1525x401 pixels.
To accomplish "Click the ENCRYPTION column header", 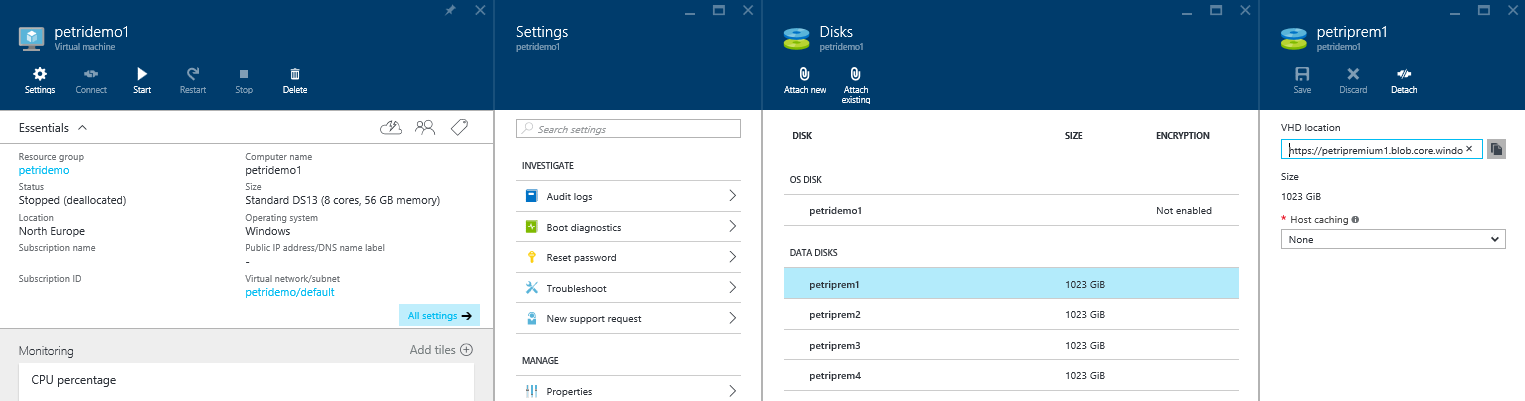I will (x=1182, y=135).
